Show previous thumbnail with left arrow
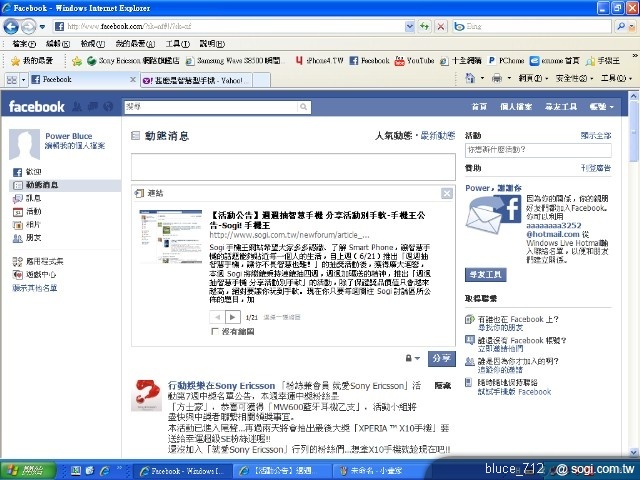This screenshot has height=480, width=640. click(217, 317)
